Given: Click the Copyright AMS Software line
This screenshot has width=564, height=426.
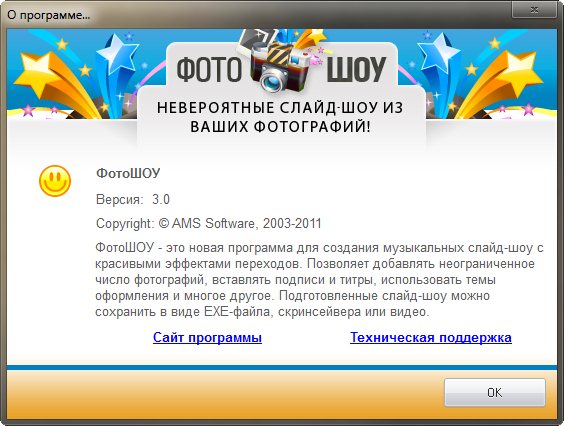Looking at the screenshot, I should [208, 223].
